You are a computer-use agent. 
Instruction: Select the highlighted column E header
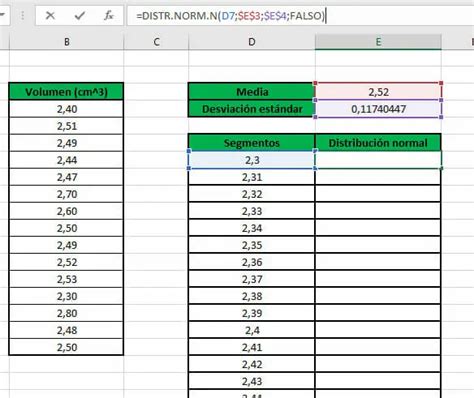click(x=378, y=42)
